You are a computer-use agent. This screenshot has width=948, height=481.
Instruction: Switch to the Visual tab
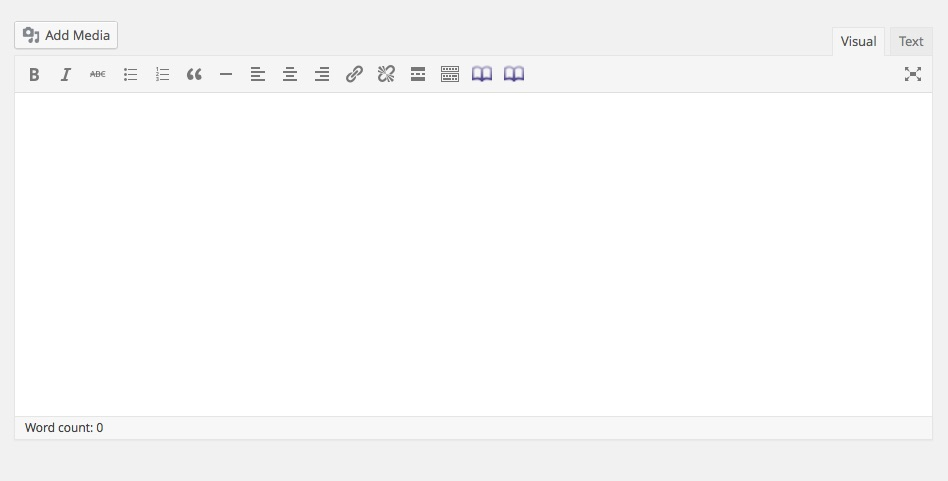pyautogui.click(x=858, y=42)
